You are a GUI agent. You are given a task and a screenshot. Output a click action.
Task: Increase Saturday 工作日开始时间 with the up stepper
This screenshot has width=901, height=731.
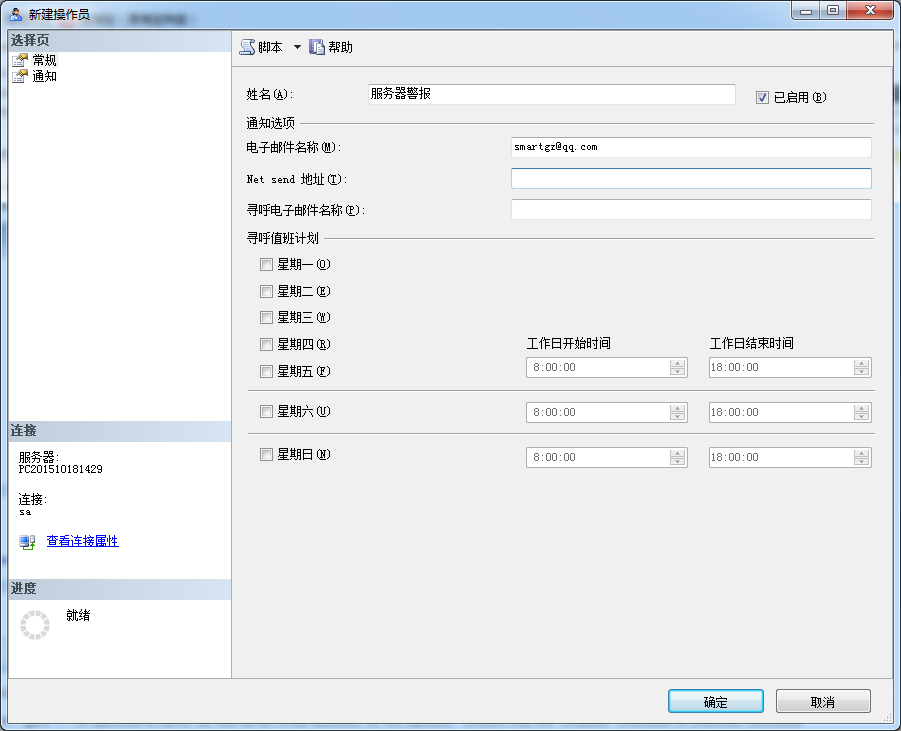678,407
